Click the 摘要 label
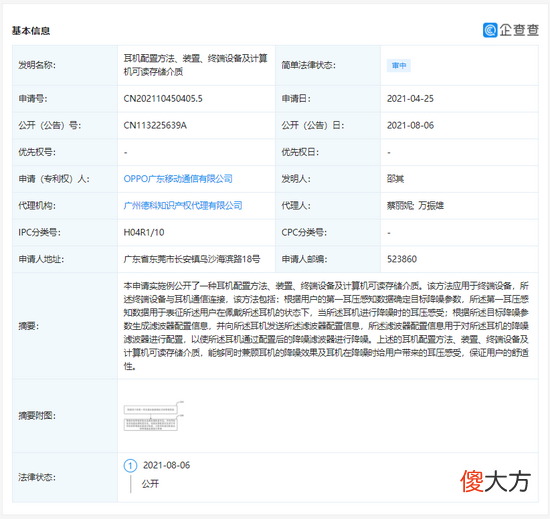 (28, 326)
